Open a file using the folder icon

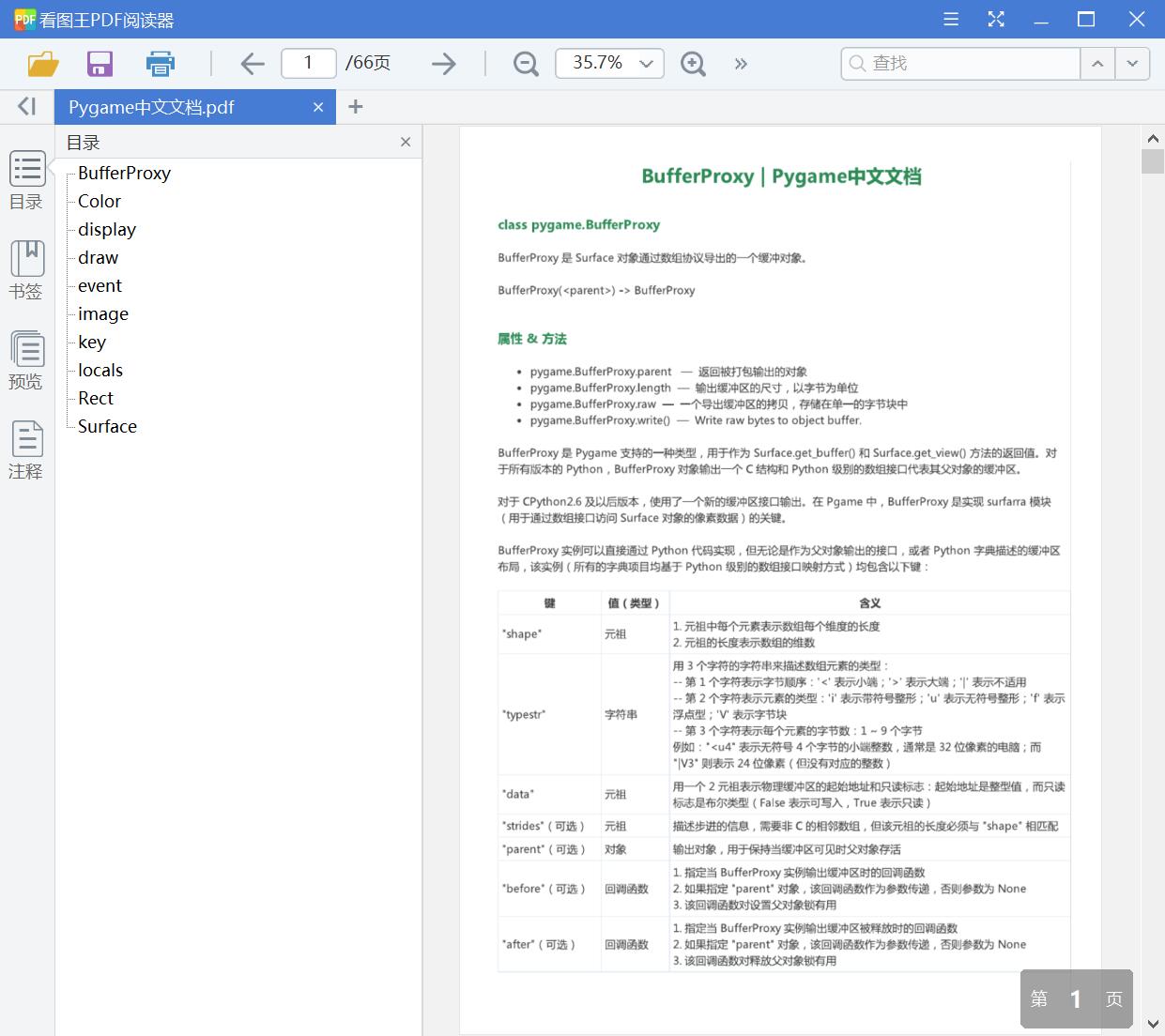[41, 63]
